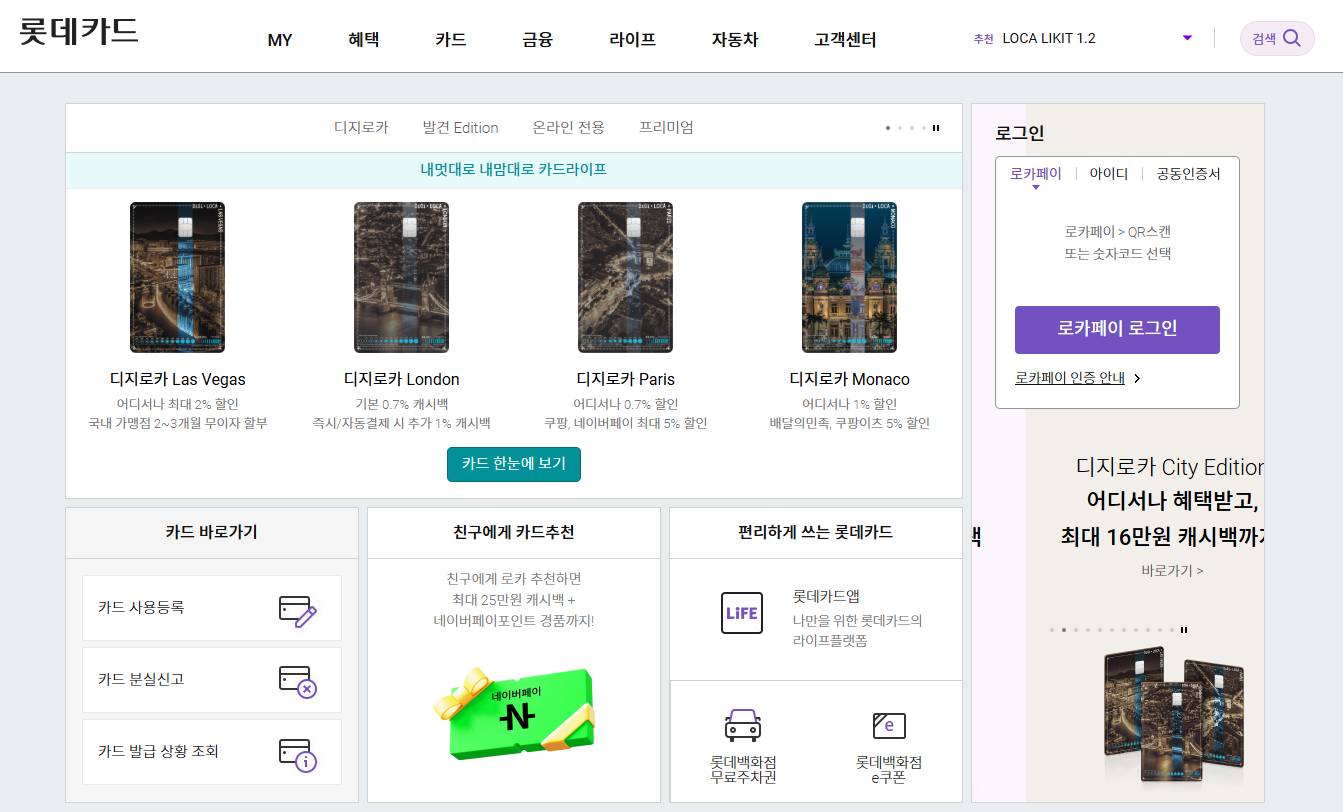The width and height of the screenshot is (1343, 812).
Task: Click the 바로가기 > banner link
Action: point(1172,571)
